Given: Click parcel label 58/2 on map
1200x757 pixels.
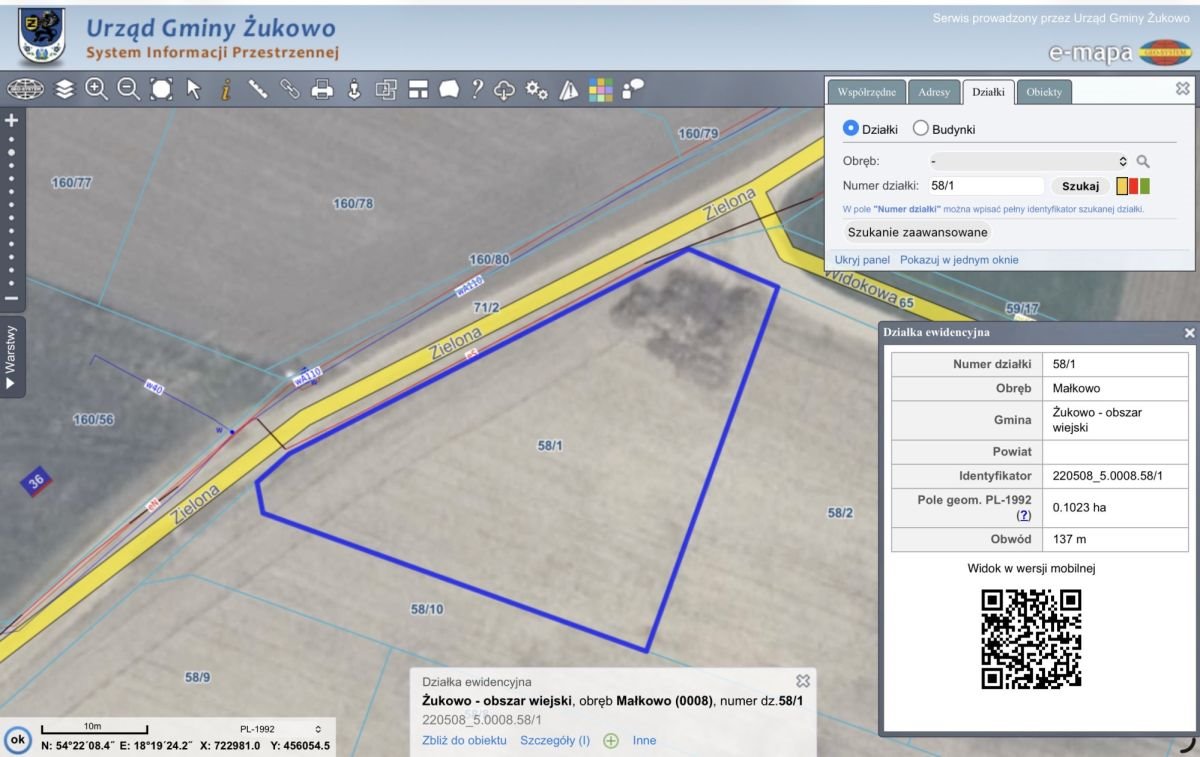Looking at the screenshot, I should coord(840,513).
